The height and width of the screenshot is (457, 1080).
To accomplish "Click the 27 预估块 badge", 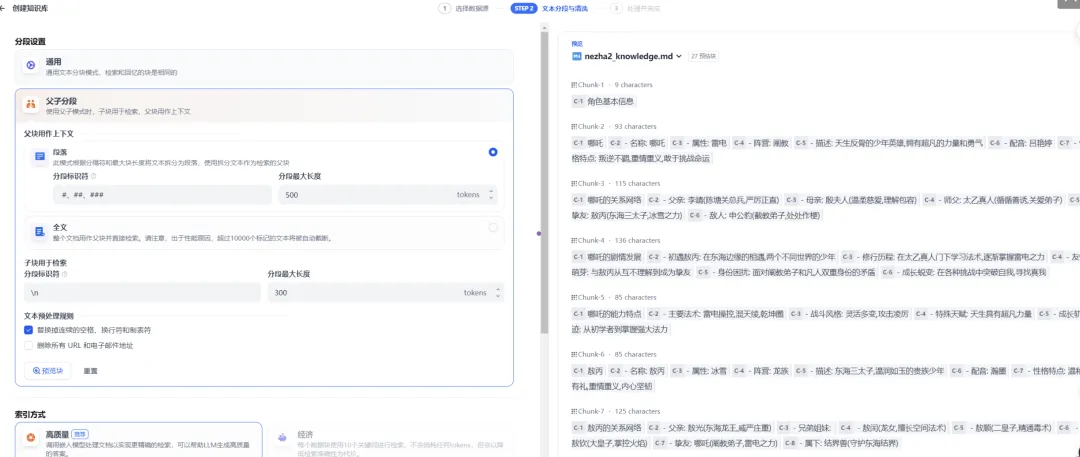I will [704, 57].
